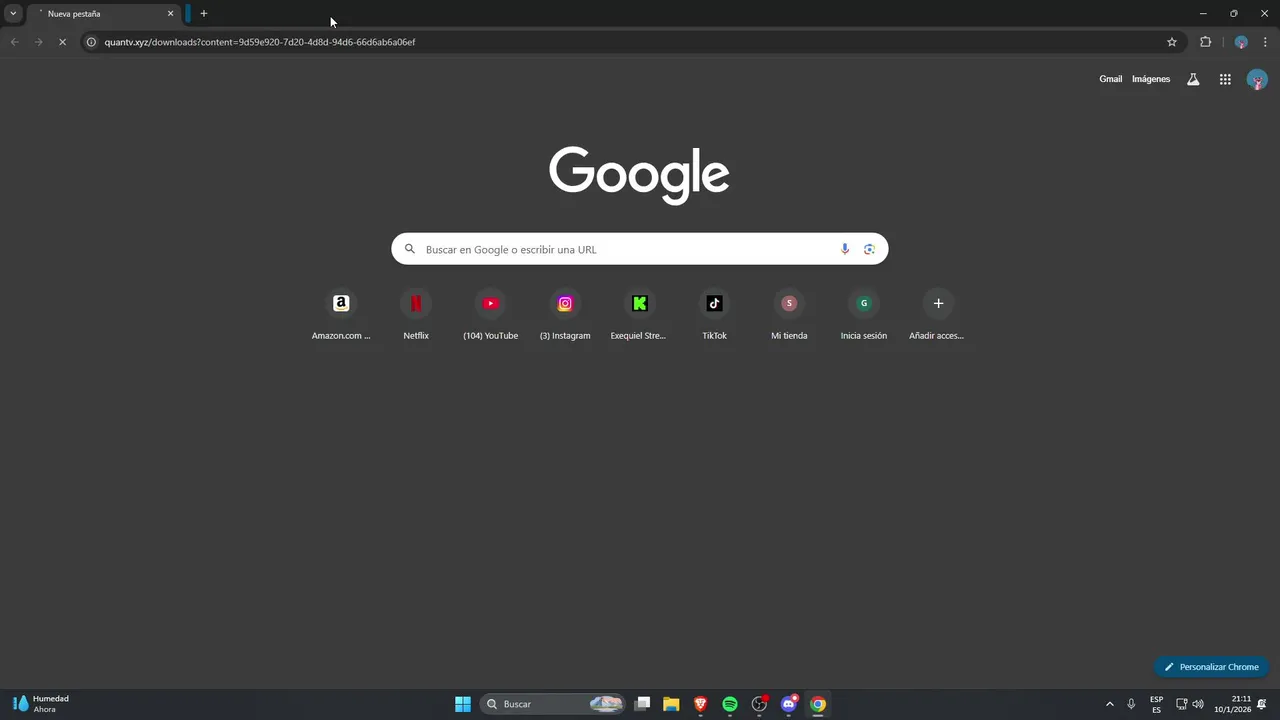Open Search Labs flask icon
This screenshot has height=720, width=1280.
pyautogui.click(x=1193, y=79)
